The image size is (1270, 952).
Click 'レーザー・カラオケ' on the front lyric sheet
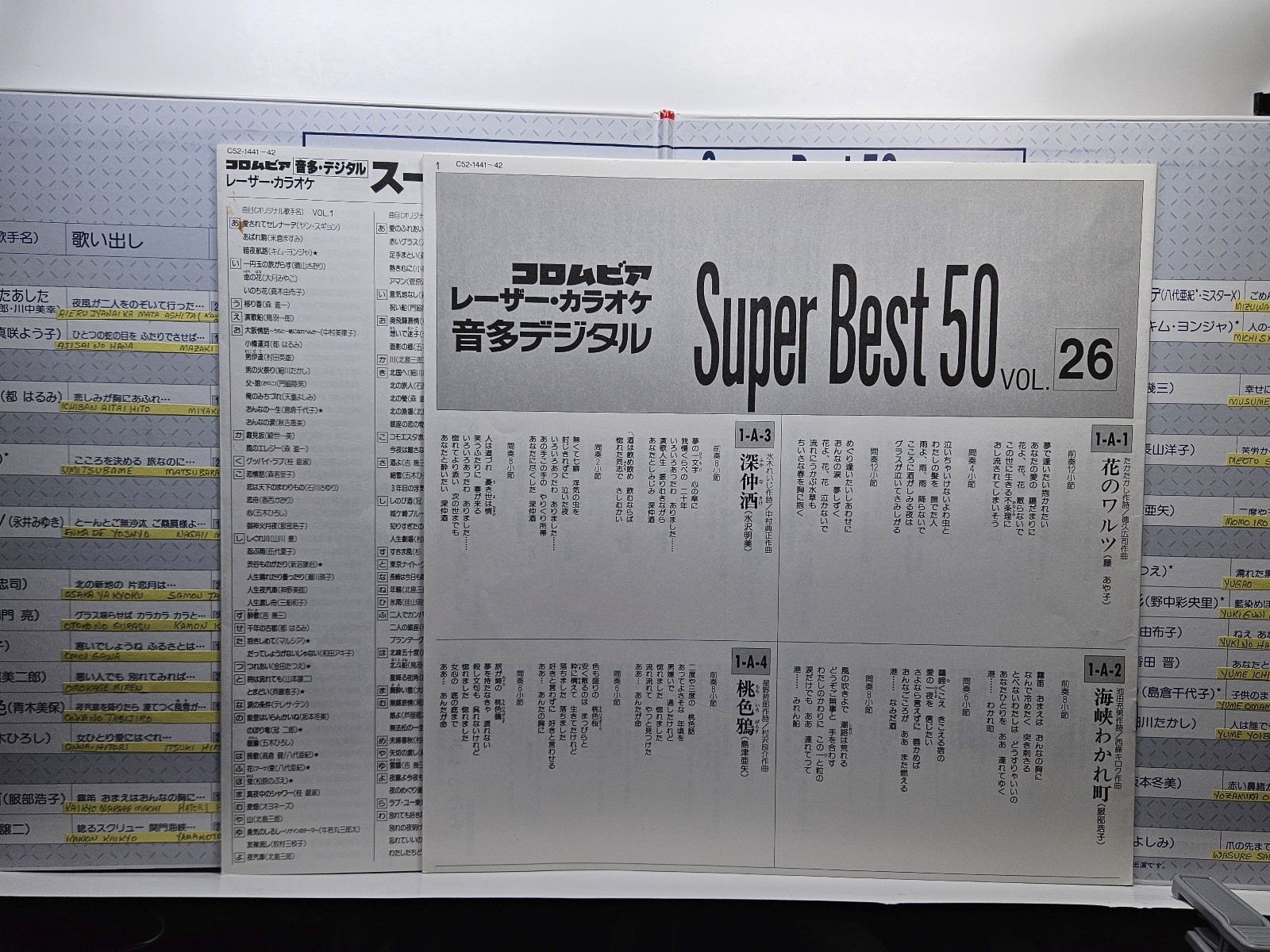(x=552, y=302)
